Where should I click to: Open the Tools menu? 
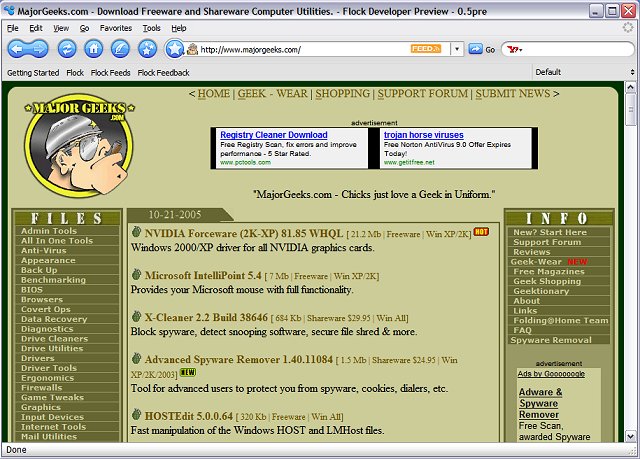pyautogui.click(x=151, y=28)
